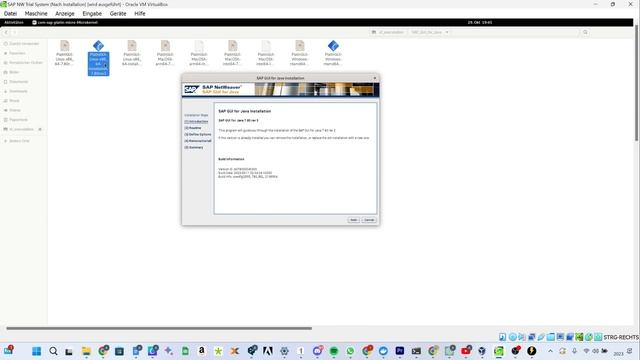This screenshot has height=360, width=640.
Task: Go forward in the file manager
Action: pos(15,32)
